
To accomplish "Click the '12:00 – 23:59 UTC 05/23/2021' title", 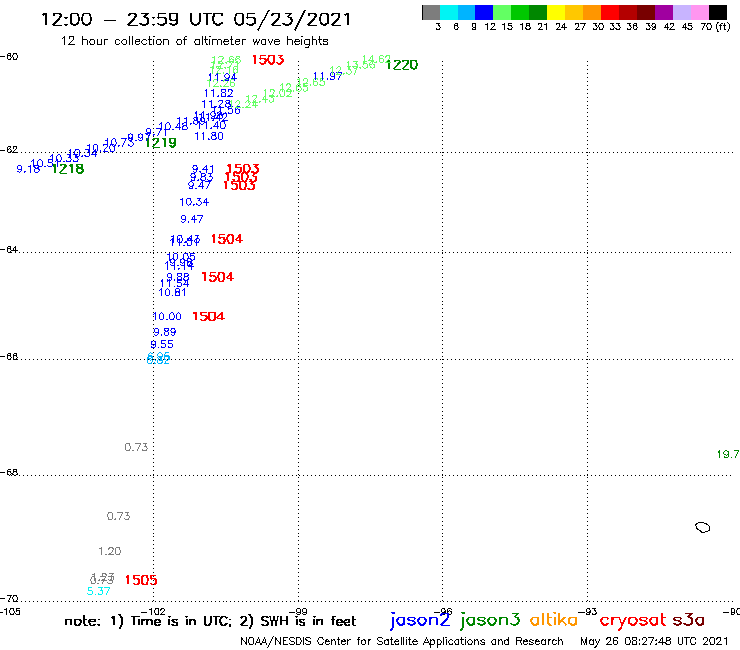I will [x=196, y=19].
